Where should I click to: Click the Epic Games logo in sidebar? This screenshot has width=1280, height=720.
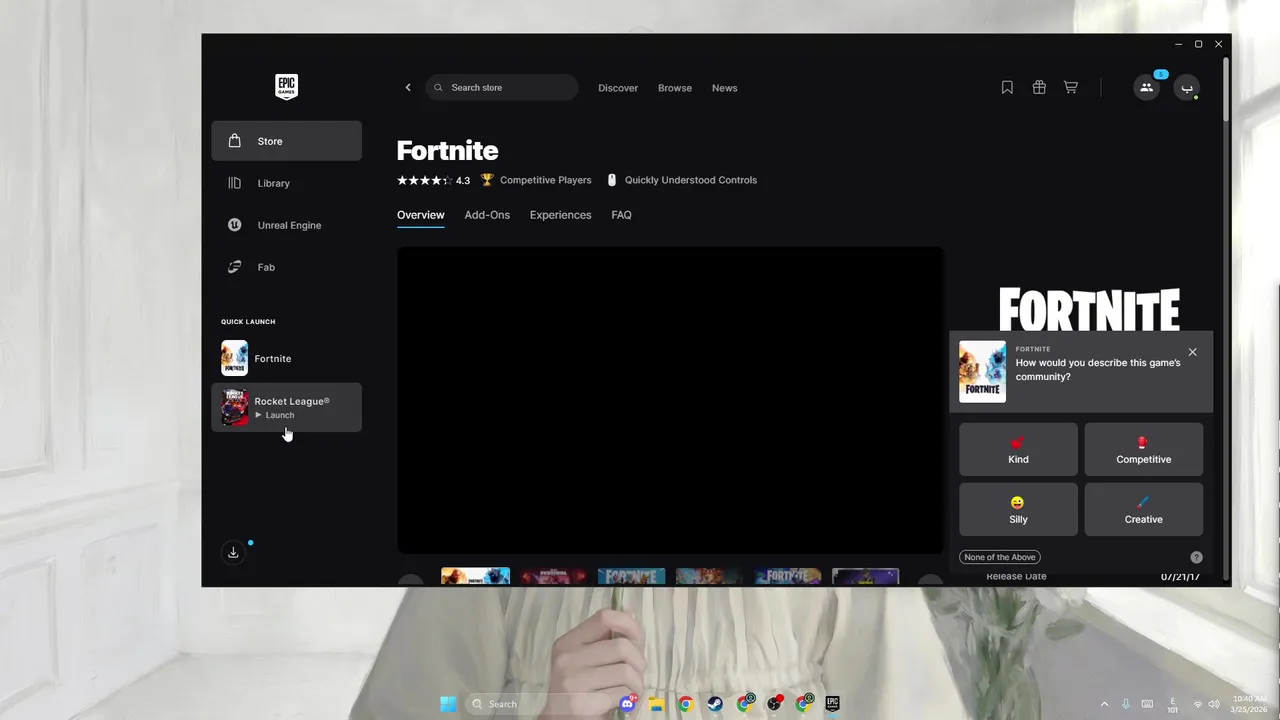coord(286,87)
